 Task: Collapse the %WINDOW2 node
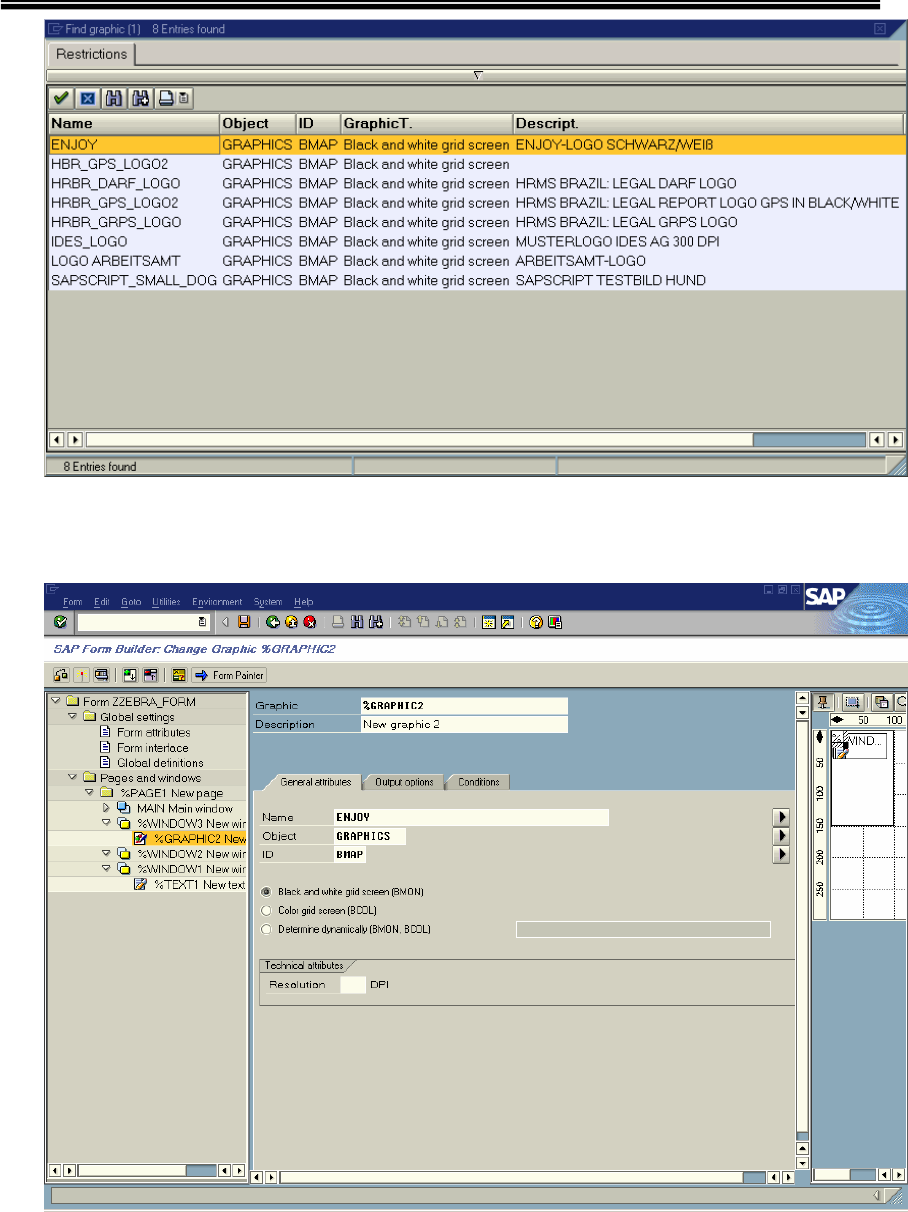pyautogui.click(x=106, y=854)
